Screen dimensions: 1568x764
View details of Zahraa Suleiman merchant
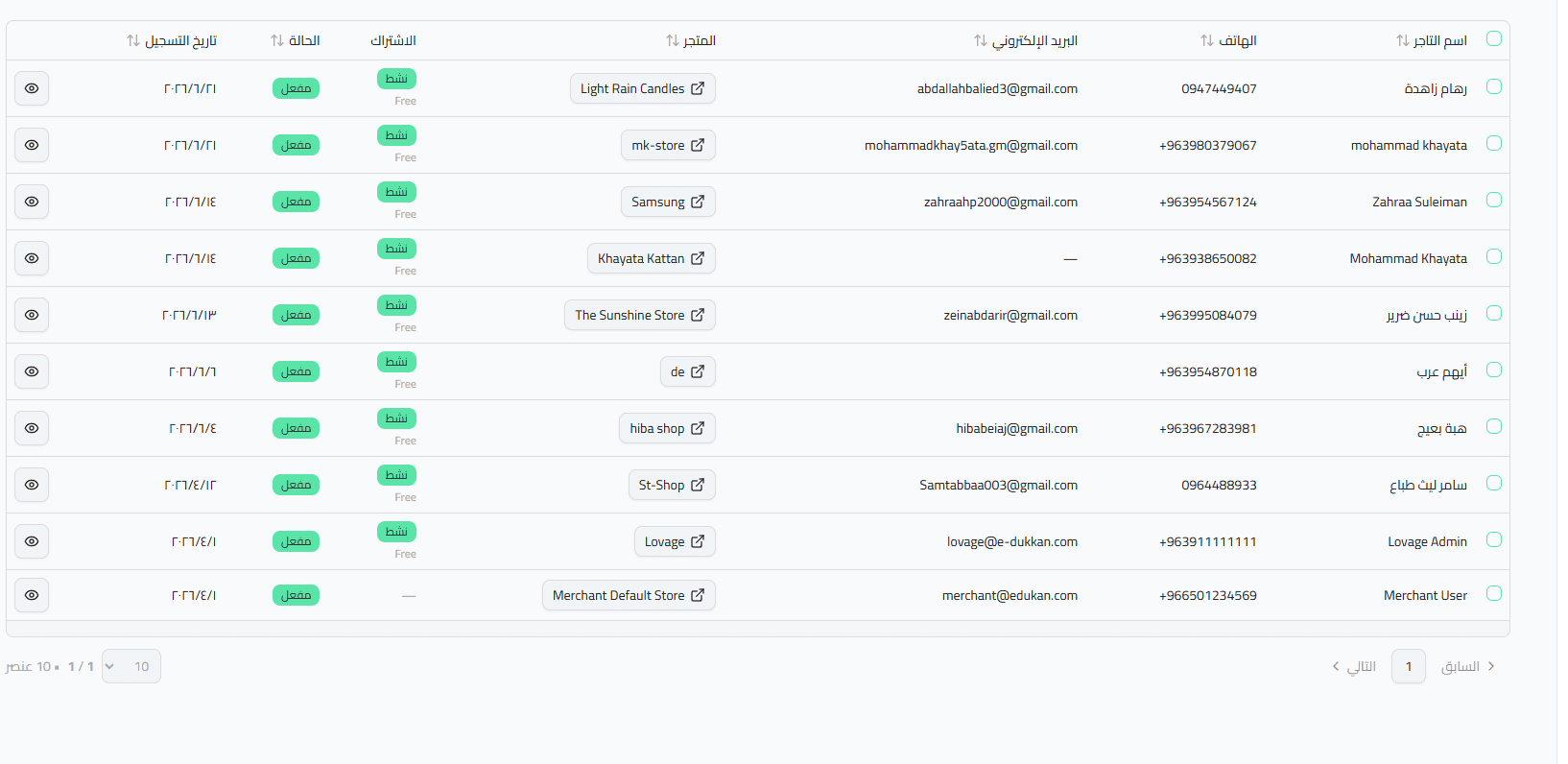(x=32, y=202)
